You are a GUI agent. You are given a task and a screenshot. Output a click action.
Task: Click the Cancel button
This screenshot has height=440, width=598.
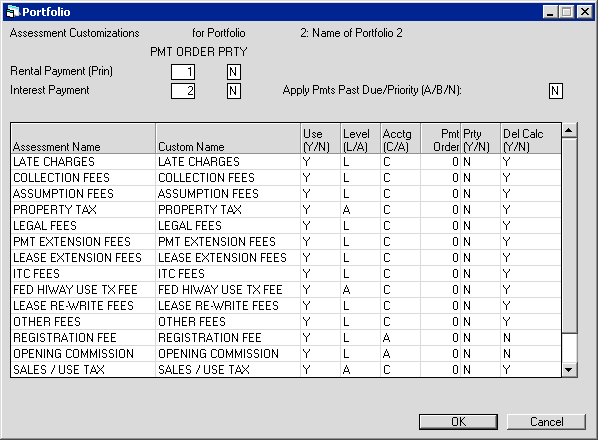pos(546,422)
